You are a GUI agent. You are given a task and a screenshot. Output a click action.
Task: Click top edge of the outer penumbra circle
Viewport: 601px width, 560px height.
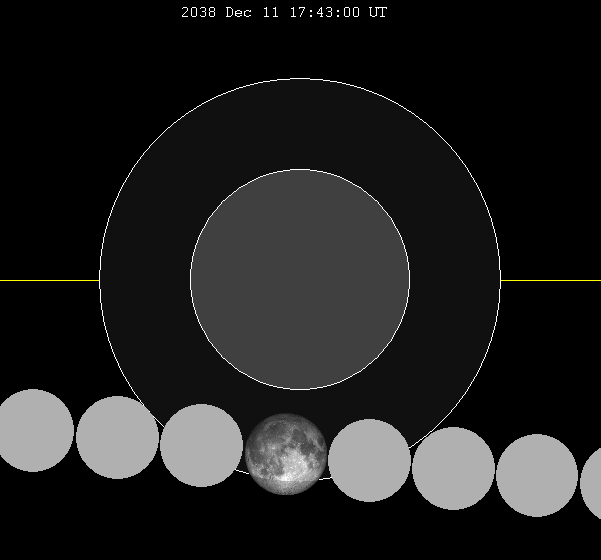[x=300, y=79]
